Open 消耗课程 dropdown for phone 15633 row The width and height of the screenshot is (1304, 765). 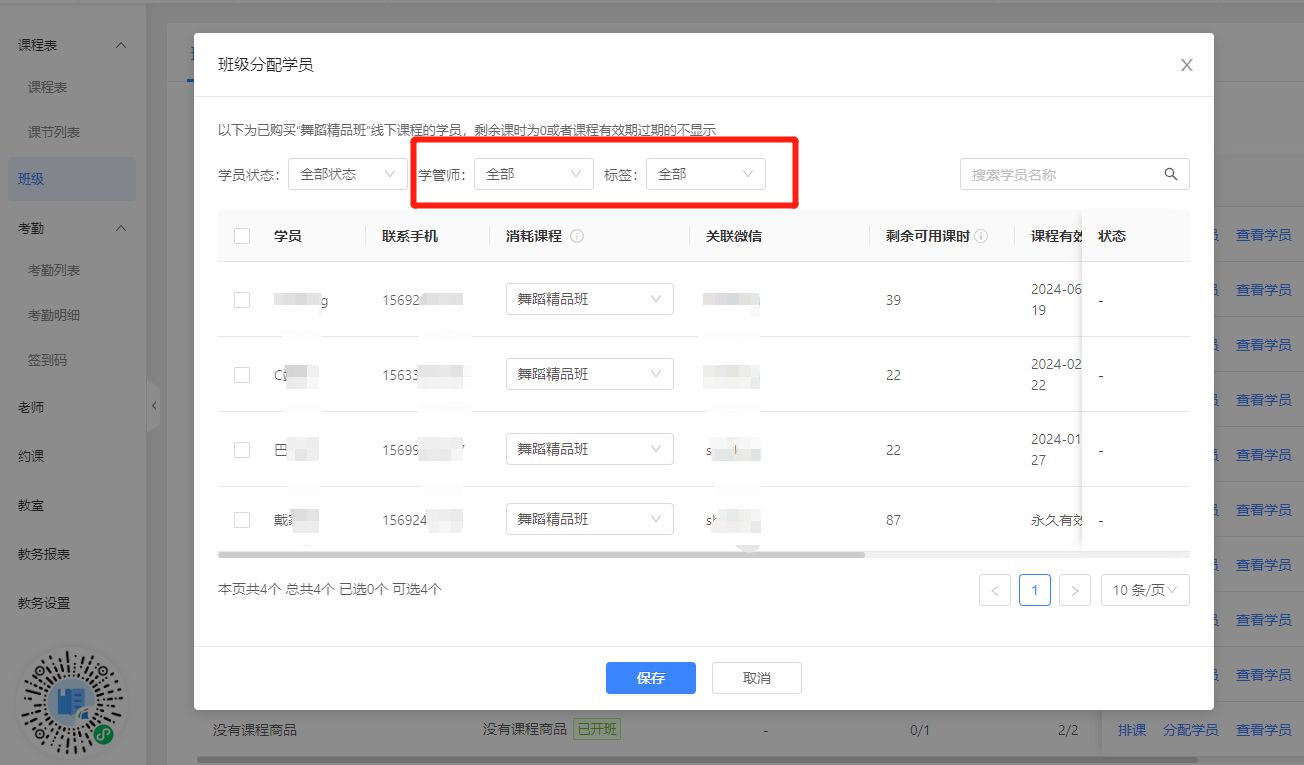click(x=590, y=374)
